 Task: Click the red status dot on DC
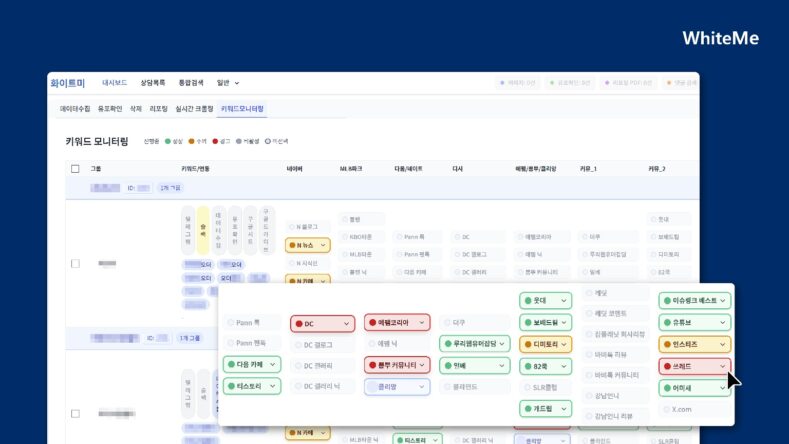point(299,324)
